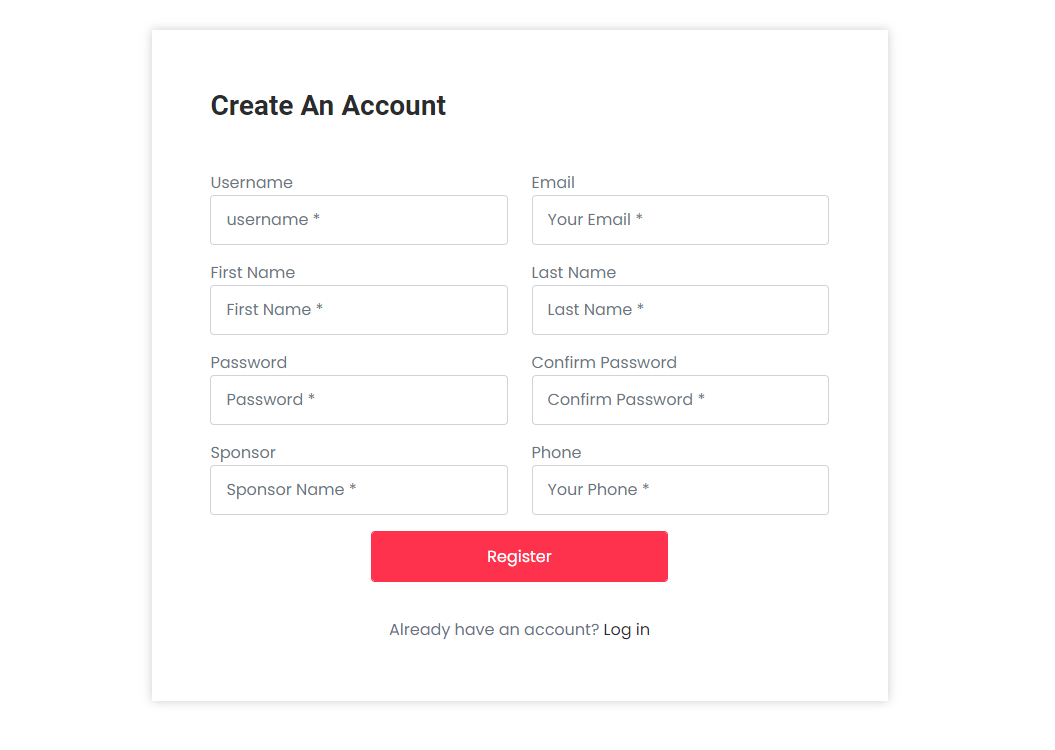Click the Username field label
This screenshot has width=1055, height=750.
point(251,182)
